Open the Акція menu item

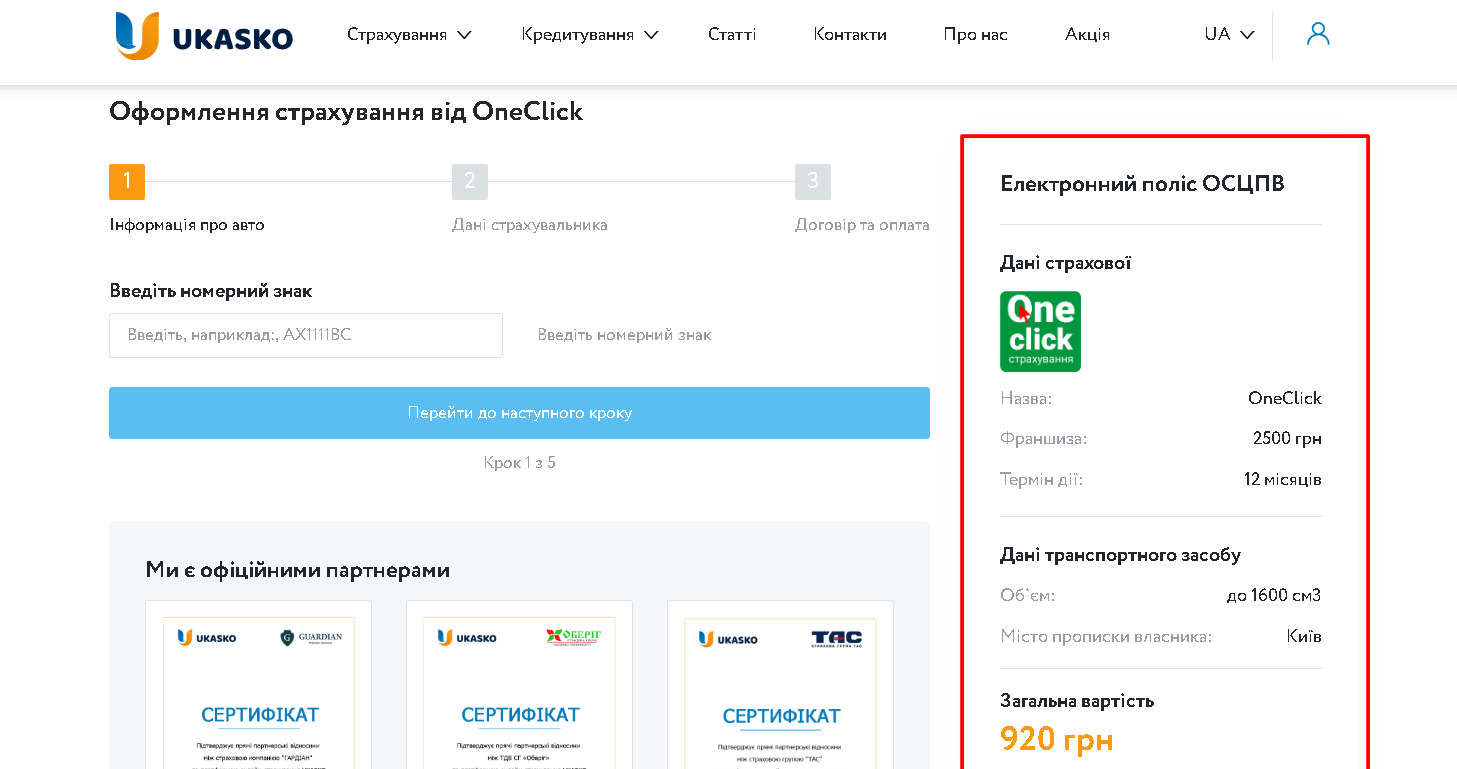[1087, 35]
